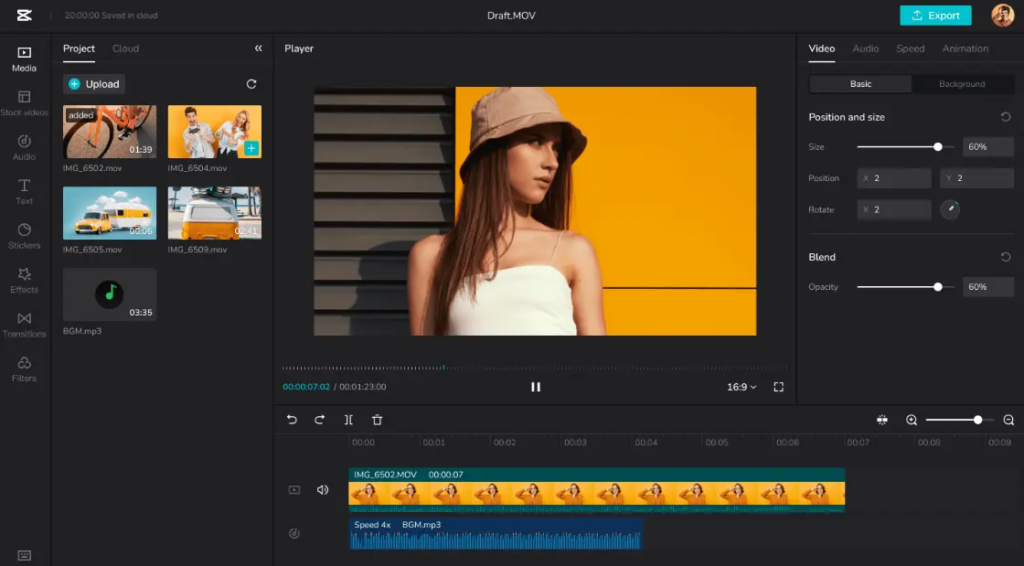1024x566 pixels.
Task: Select the IMG_6505.mov thumbnail
Action: (x=110, y=213)
